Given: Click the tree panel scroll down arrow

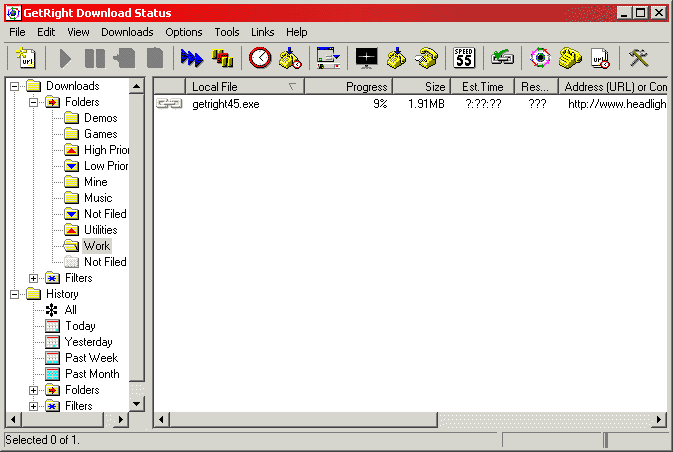Looking at the screenshot, I should [136, 403].
